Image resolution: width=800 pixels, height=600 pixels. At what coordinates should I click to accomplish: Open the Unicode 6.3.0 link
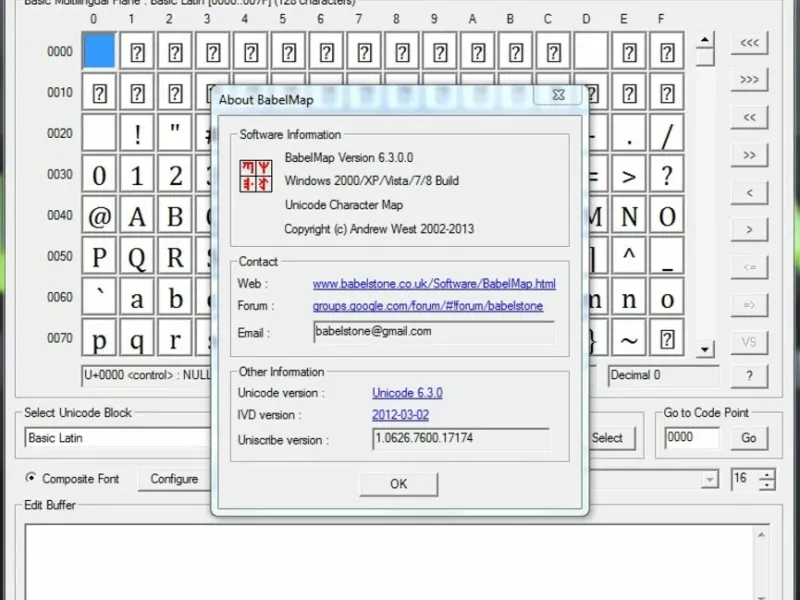pyautogui.click(x=407, y=393)
